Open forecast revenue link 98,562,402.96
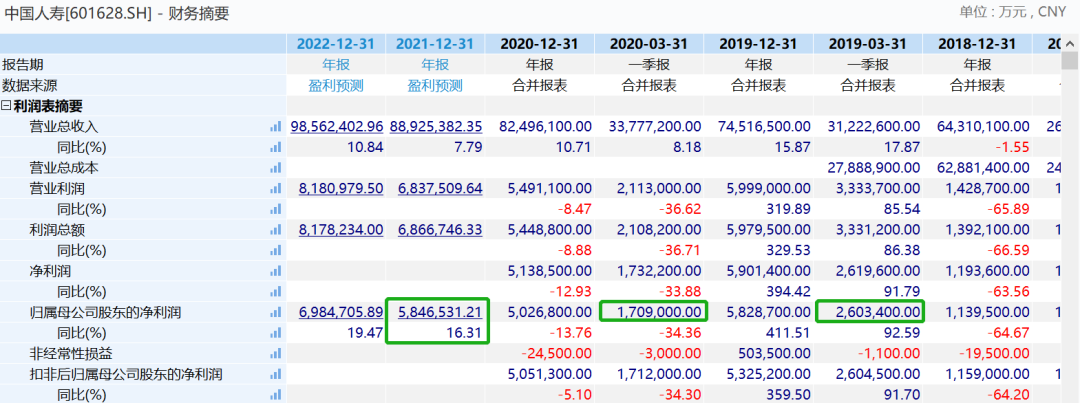The width and height of the screenshot is (1080, 403). pyautogui.click(x=337, y=127)
